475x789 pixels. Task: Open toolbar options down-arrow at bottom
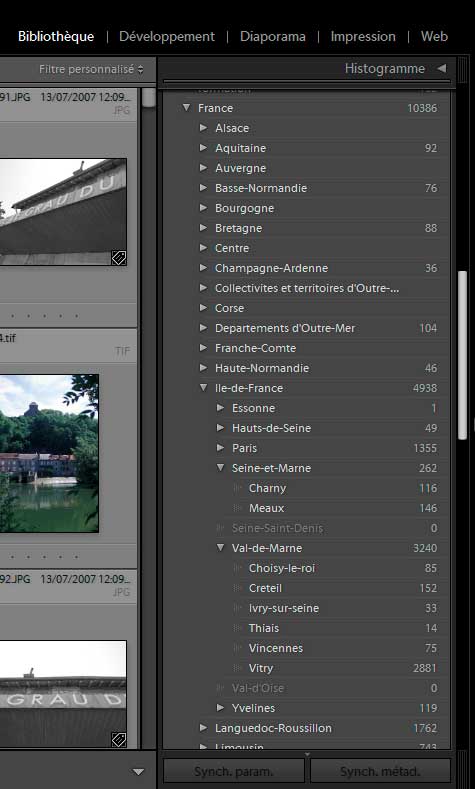[139, 772]
